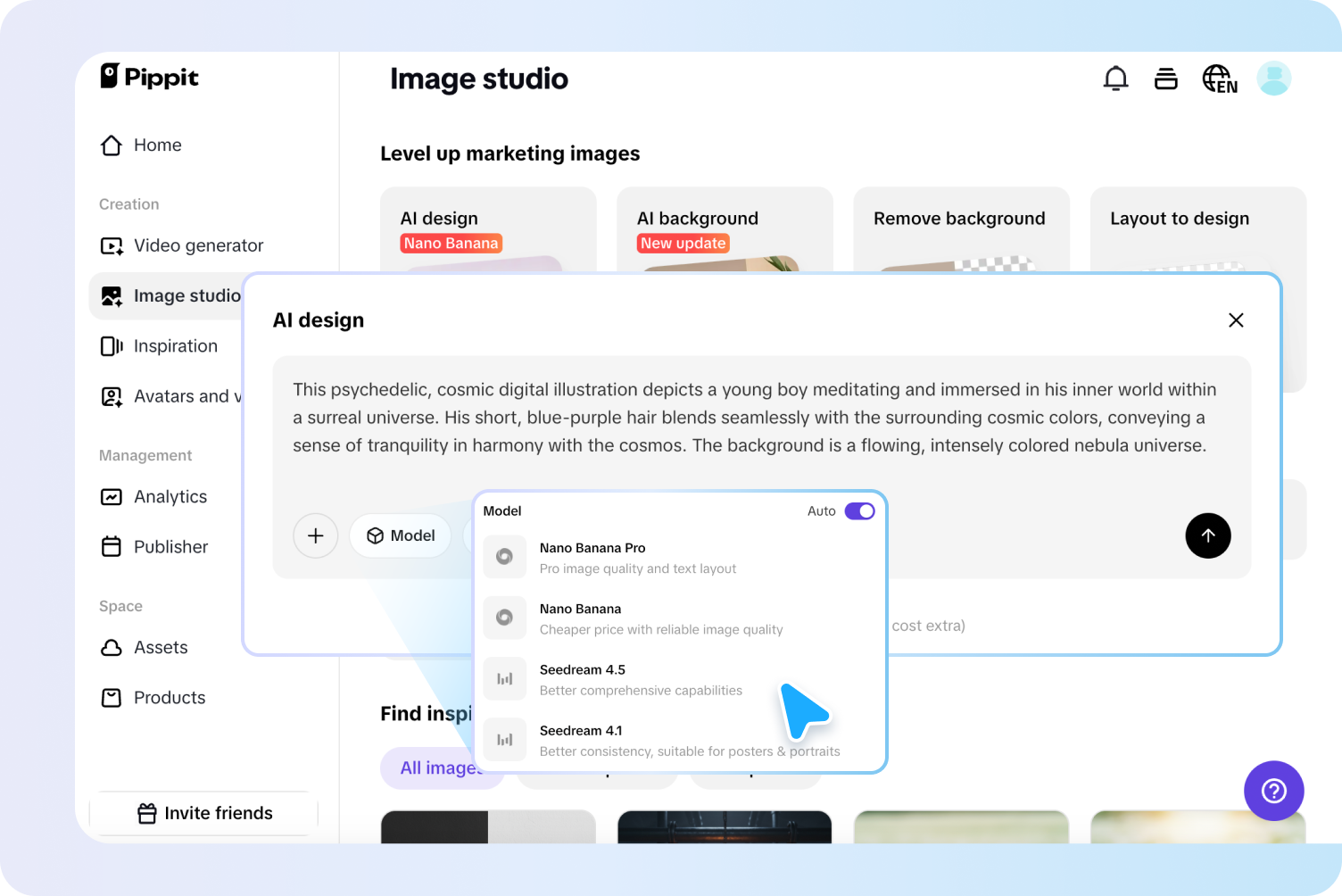Change language via EN globe icon
Viewport: 1342px width, 896px height.
(x=1220, y=79)
